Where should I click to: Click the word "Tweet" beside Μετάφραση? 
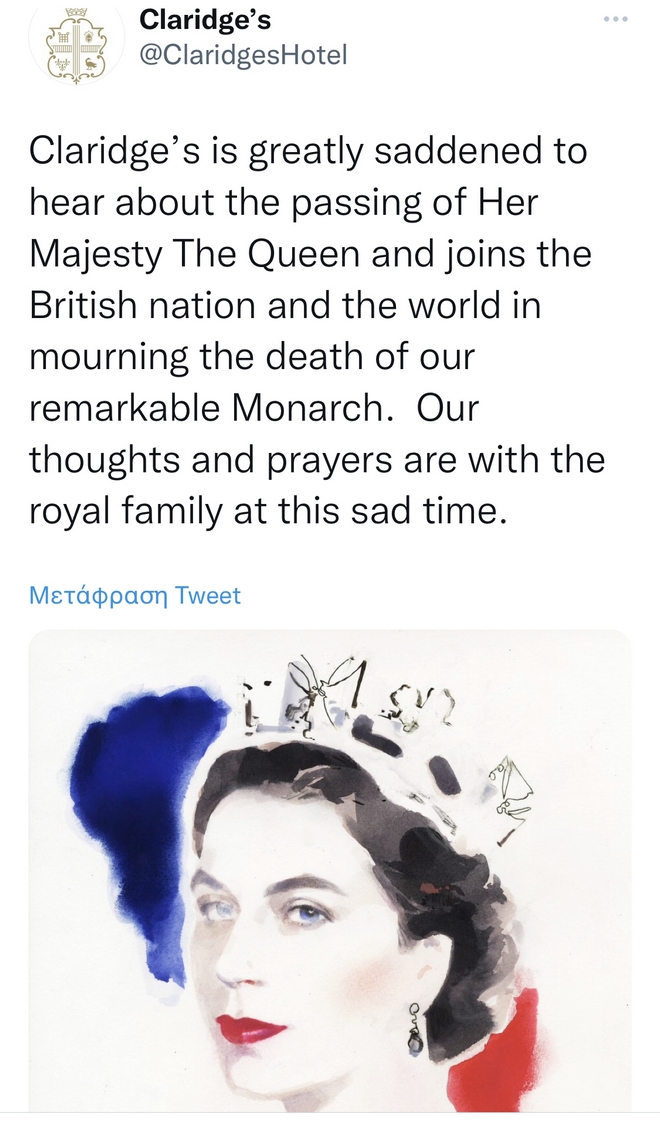[208, 596]
